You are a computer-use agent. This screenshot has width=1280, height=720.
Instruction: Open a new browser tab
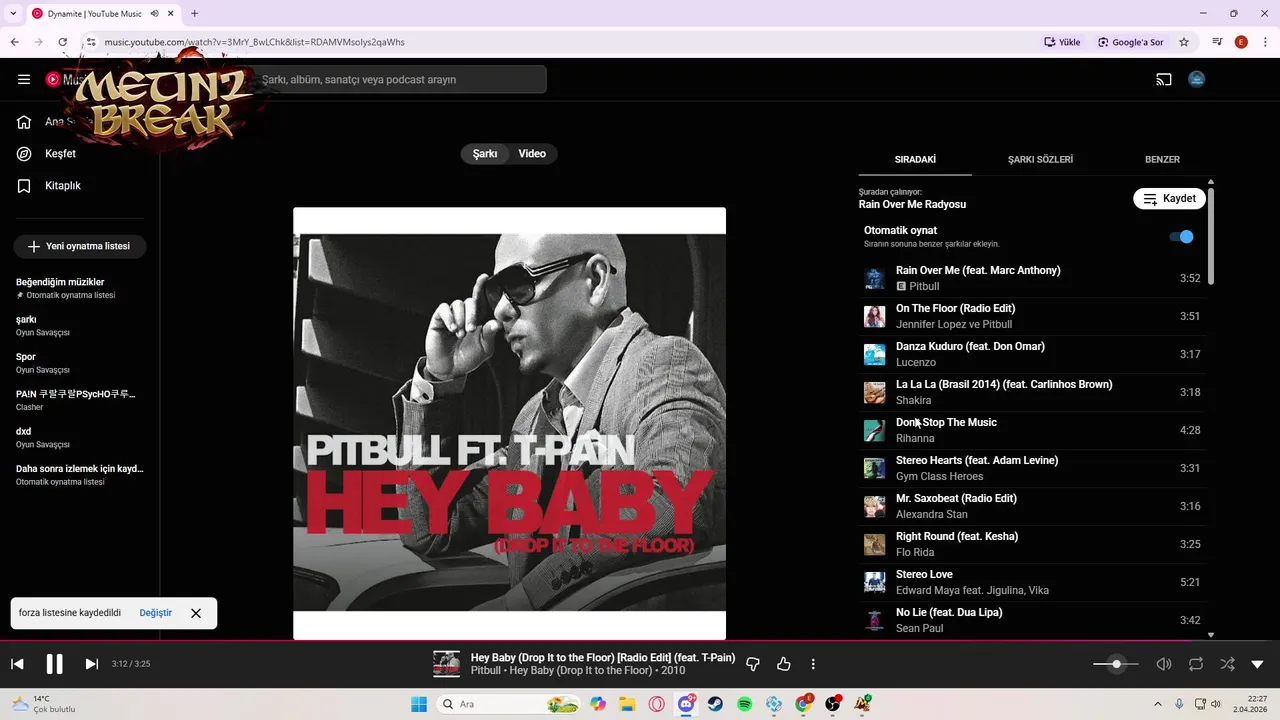coord(194,14)
